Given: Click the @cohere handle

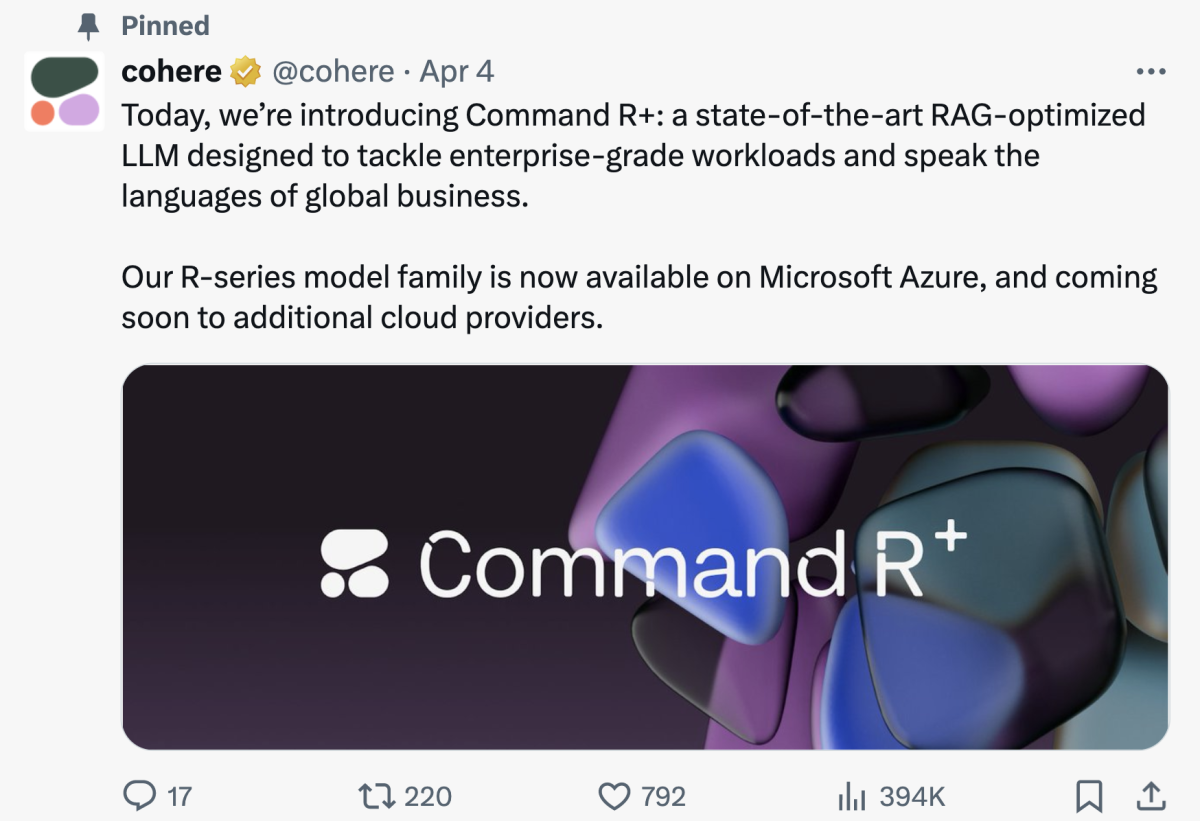Looking at the screenshot, I should click(x=333, y=72).
